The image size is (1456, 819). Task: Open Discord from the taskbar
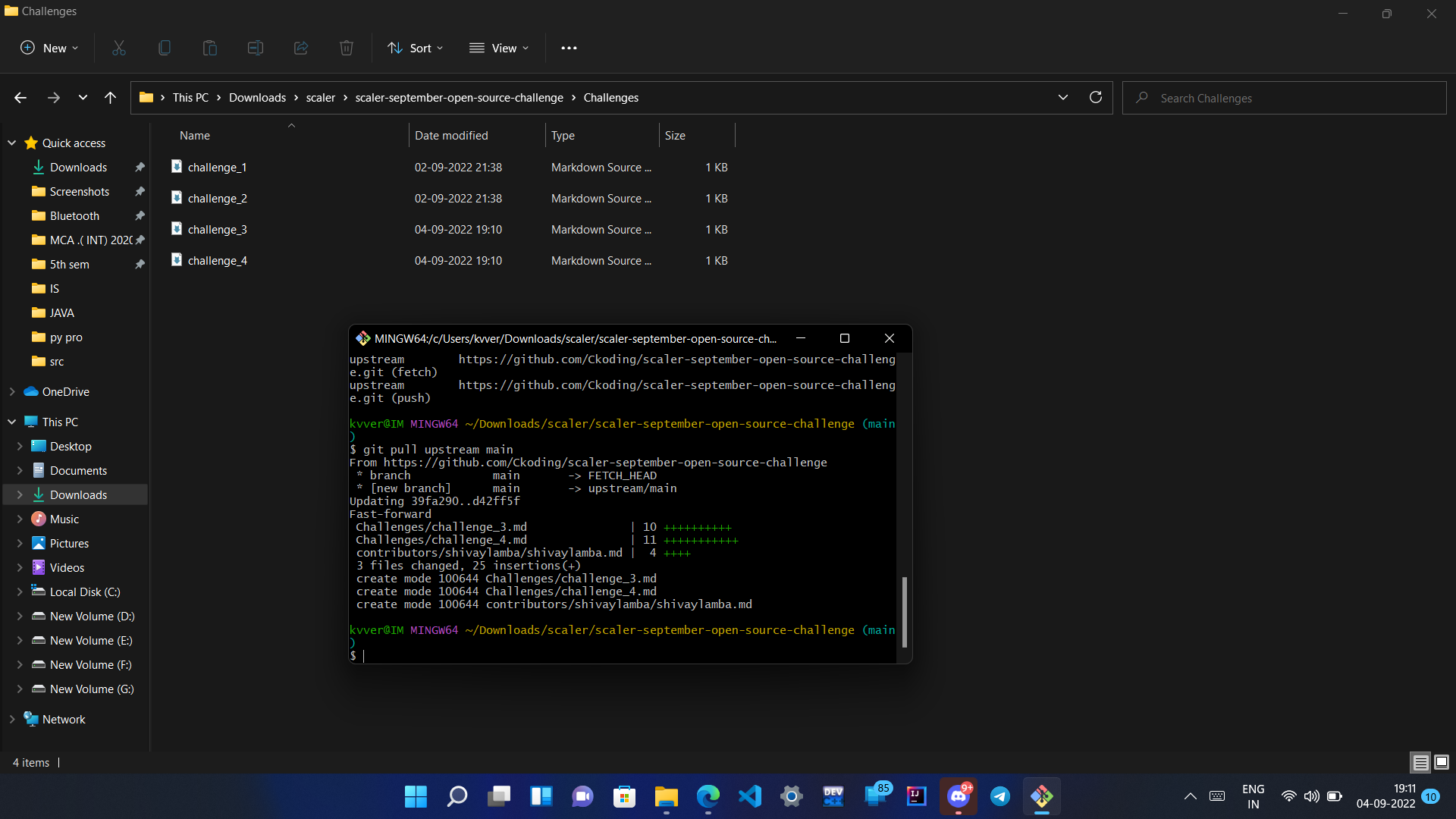[958, 796]
